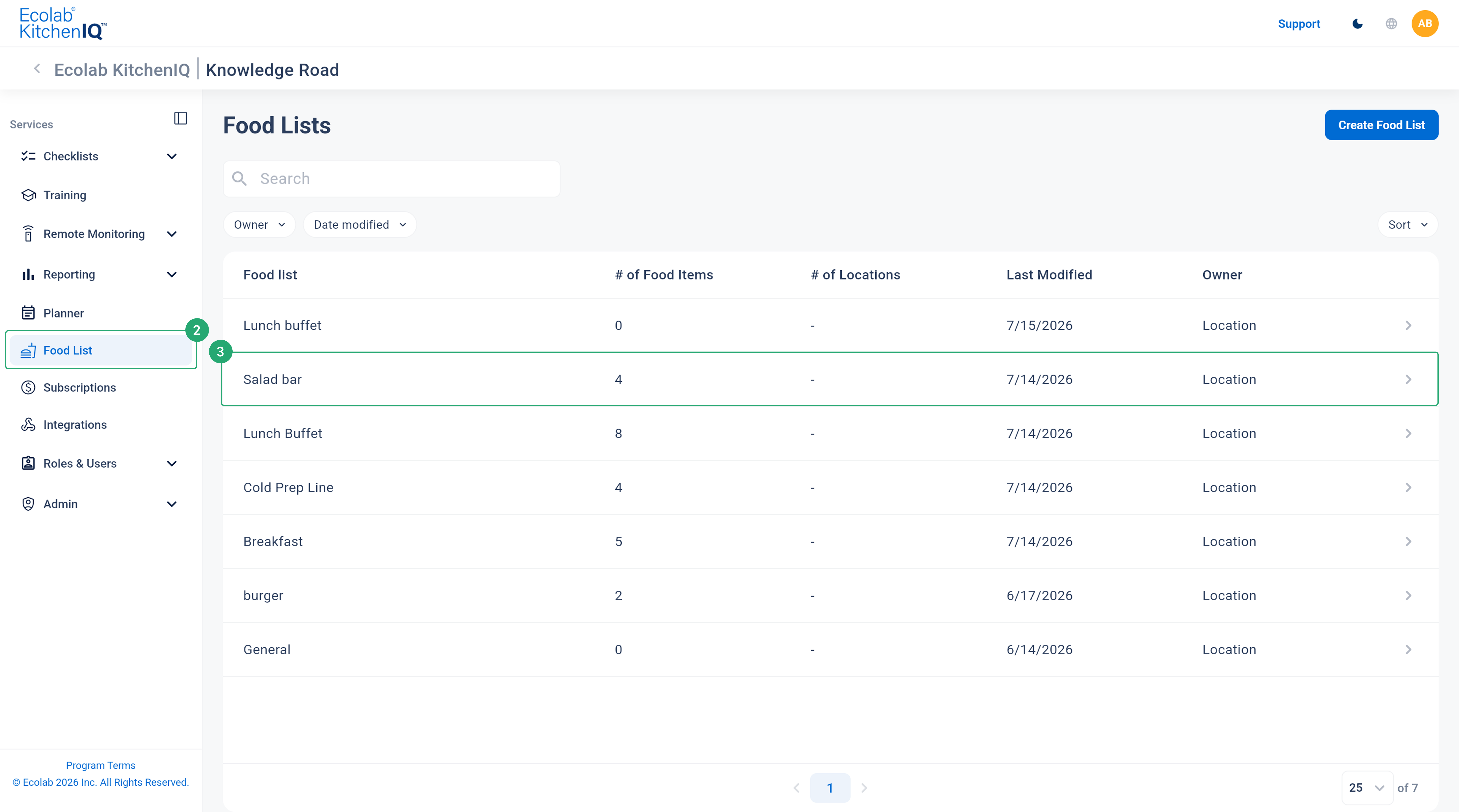This screenshot has height=812, width=1459.
Task: Open Breakfast row arrow
Action: (1408, 542)
